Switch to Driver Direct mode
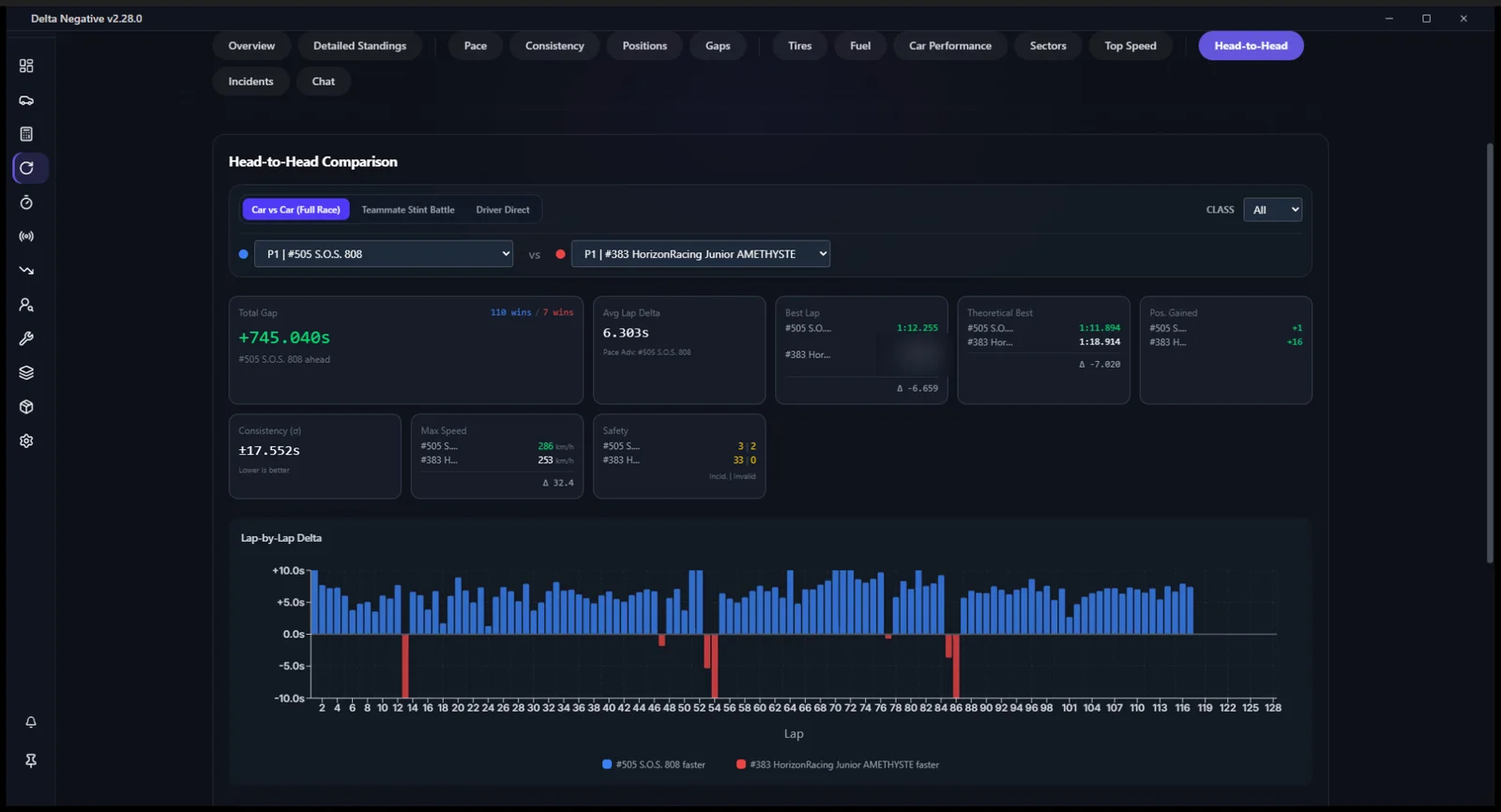The height and width of the screenshot is (812, 1501). tap(503, 210)
